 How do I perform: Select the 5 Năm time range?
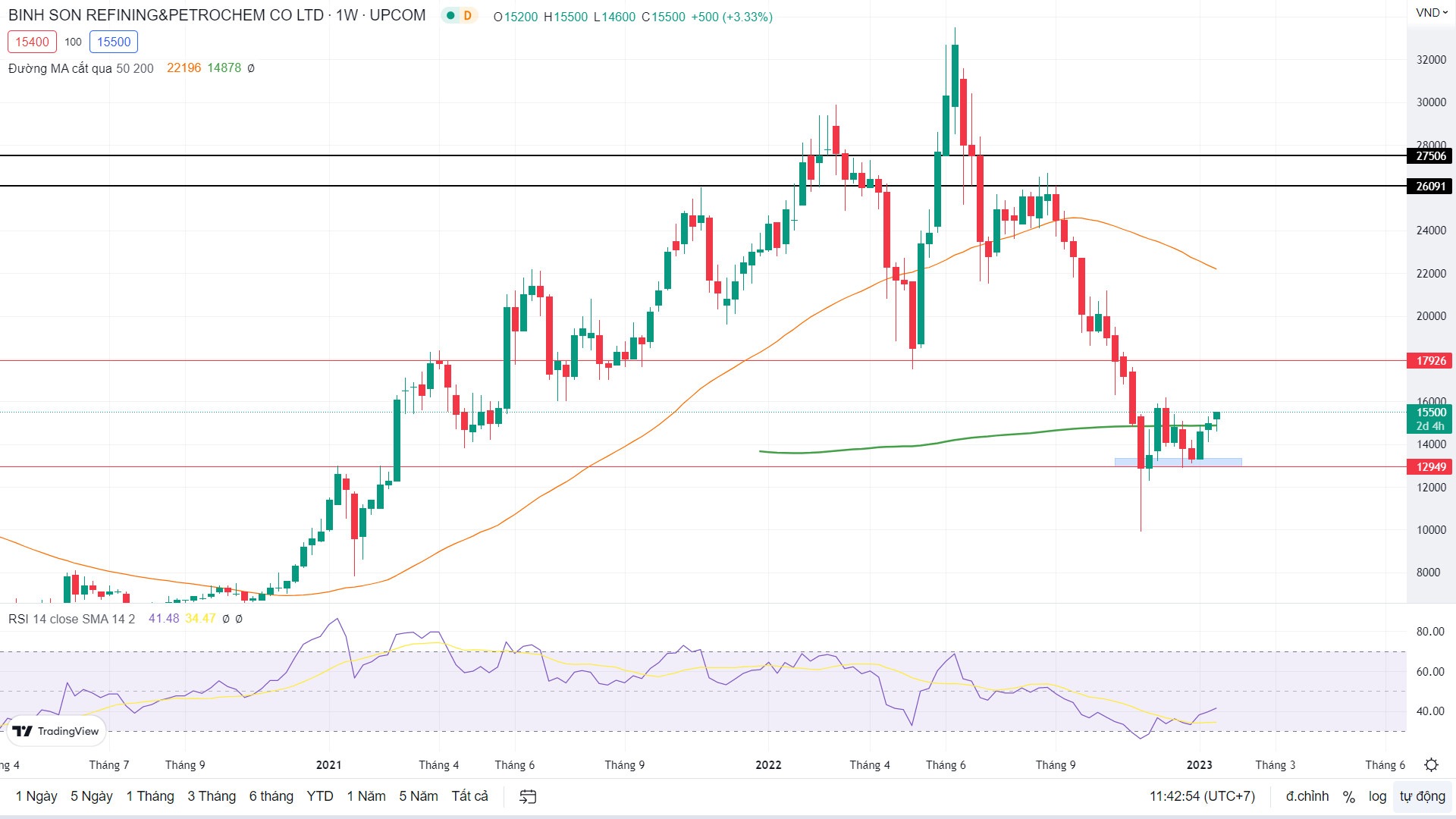[x=419, y=796]
